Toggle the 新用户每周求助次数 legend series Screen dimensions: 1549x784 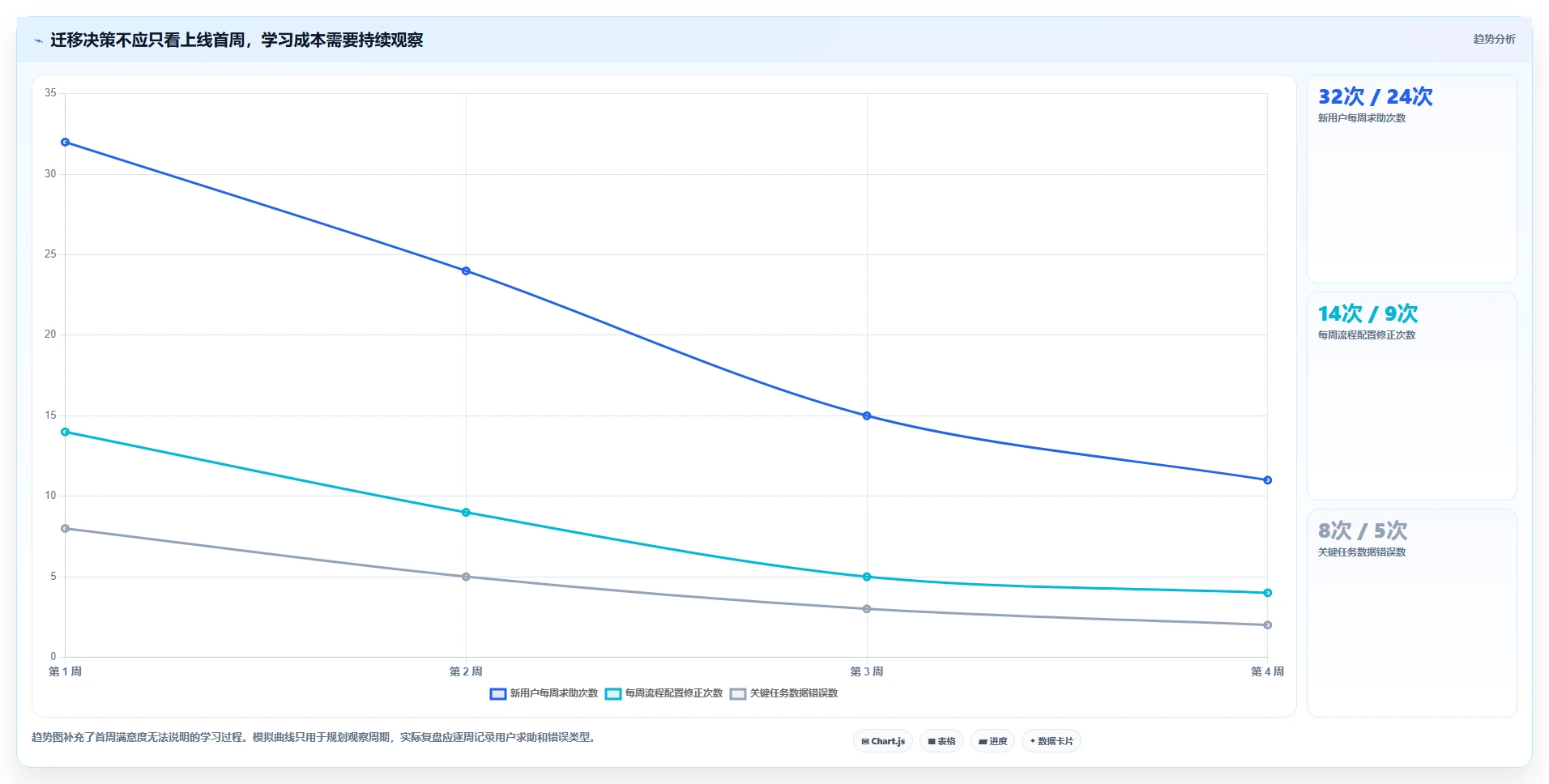point(544,693)
